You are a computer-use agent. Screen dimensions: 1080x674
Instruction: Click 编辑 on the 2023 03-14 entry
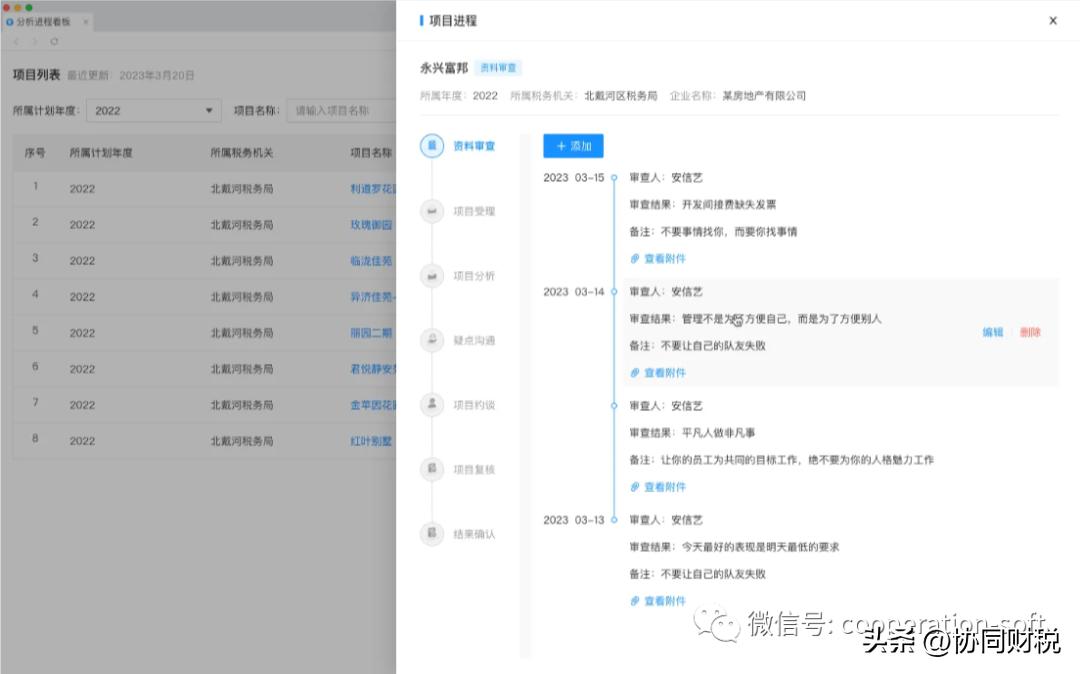coord(991,331)
